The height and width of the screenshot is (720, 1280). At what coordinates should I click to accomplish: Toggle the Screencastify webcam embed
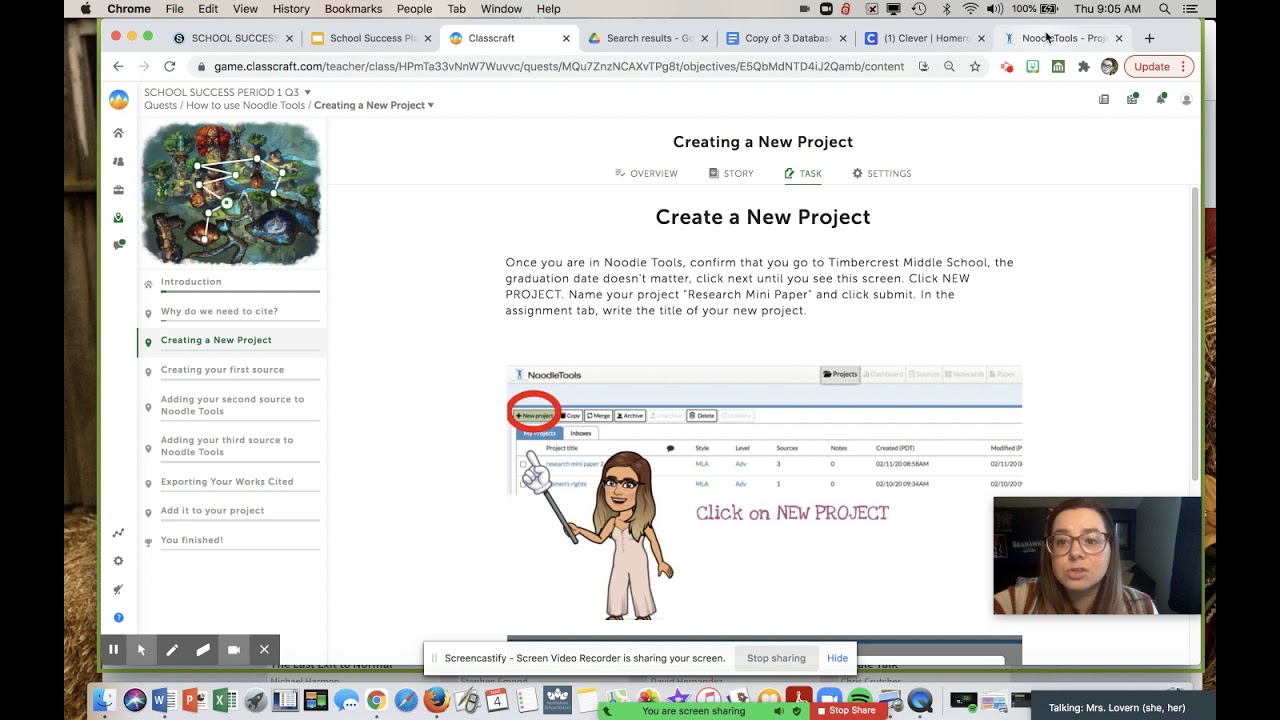(x=234, y=650)
